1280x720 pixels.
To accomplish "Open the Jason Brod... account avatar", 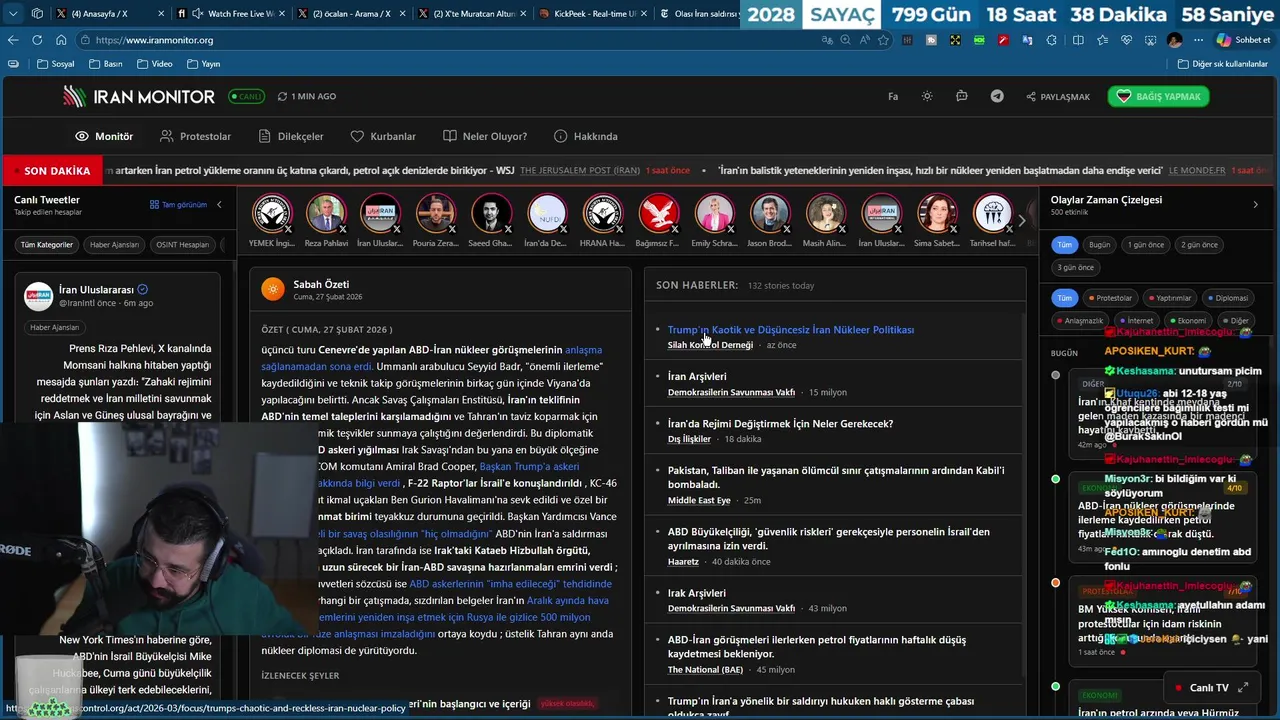I will (x=769, y=214).
